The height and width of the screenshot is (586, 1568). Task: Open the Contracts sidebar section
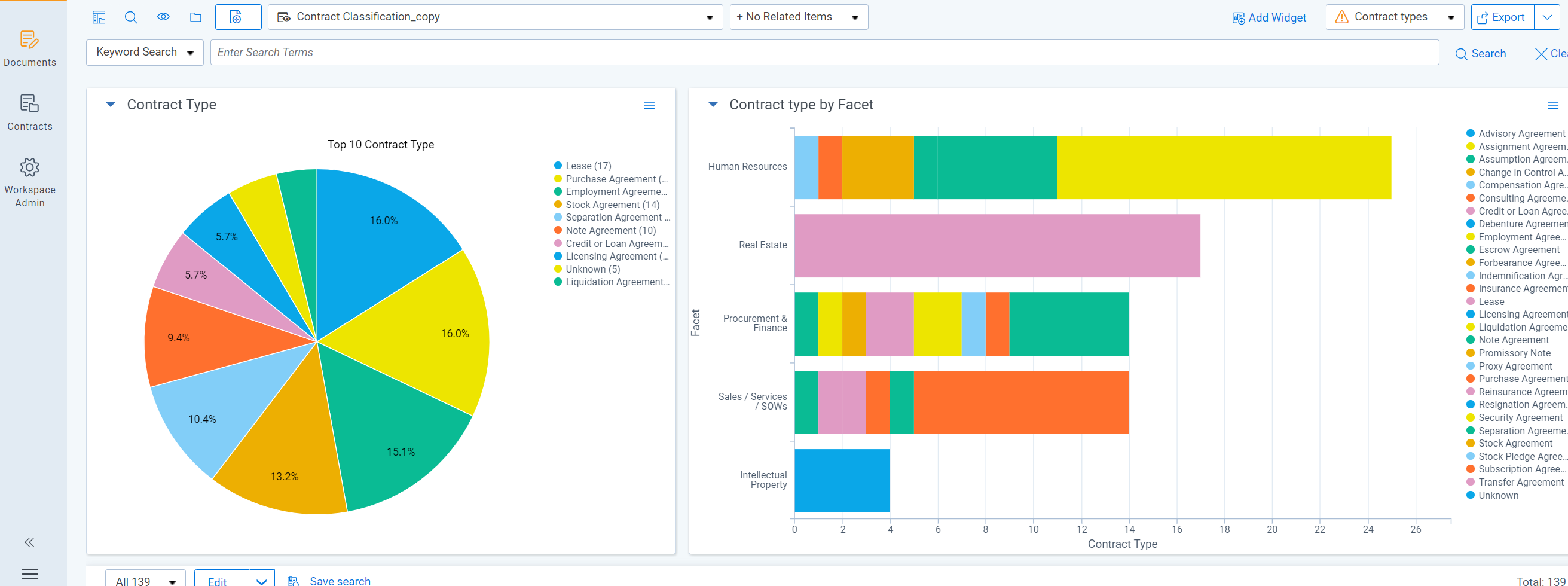click(x=30, y=112)
